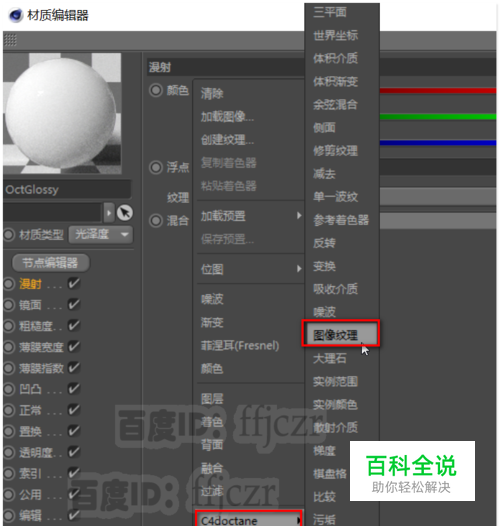
Task: Open the 材质类型 光泽度 dropdown
Action: point(101,234)
